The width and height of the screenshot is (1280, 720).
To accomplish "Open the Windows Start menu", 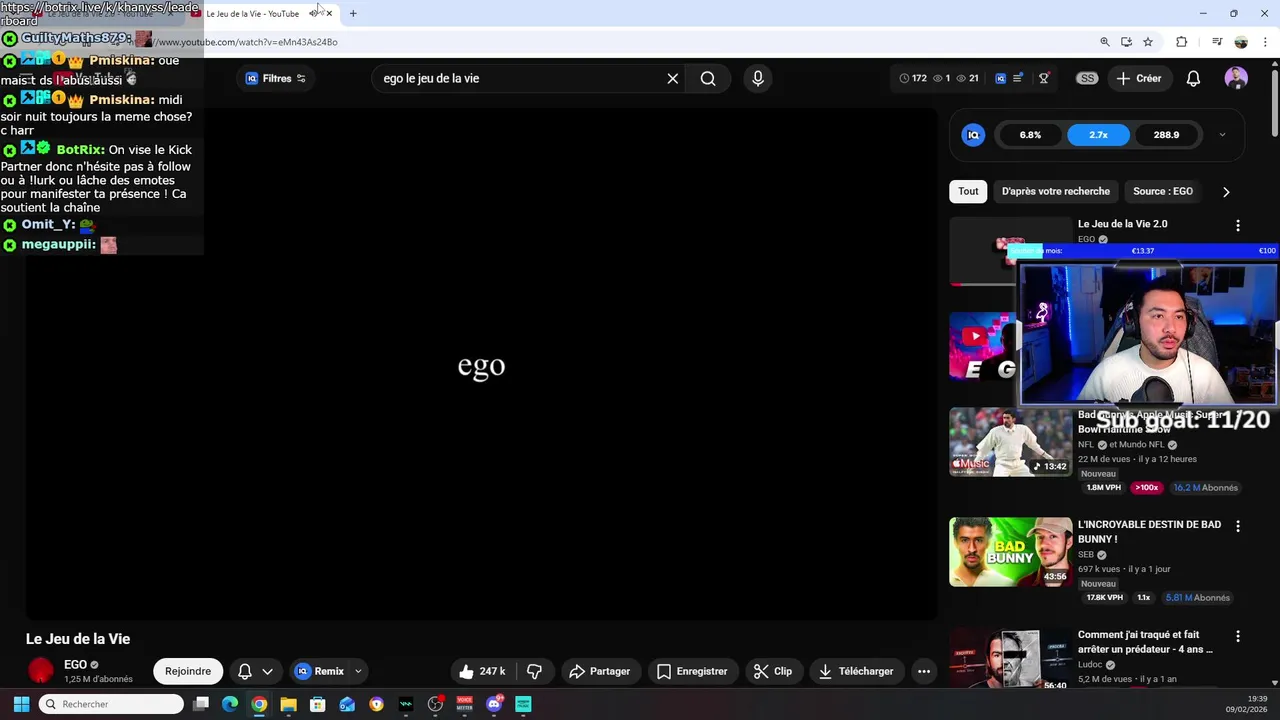I will tap(21, 704).
